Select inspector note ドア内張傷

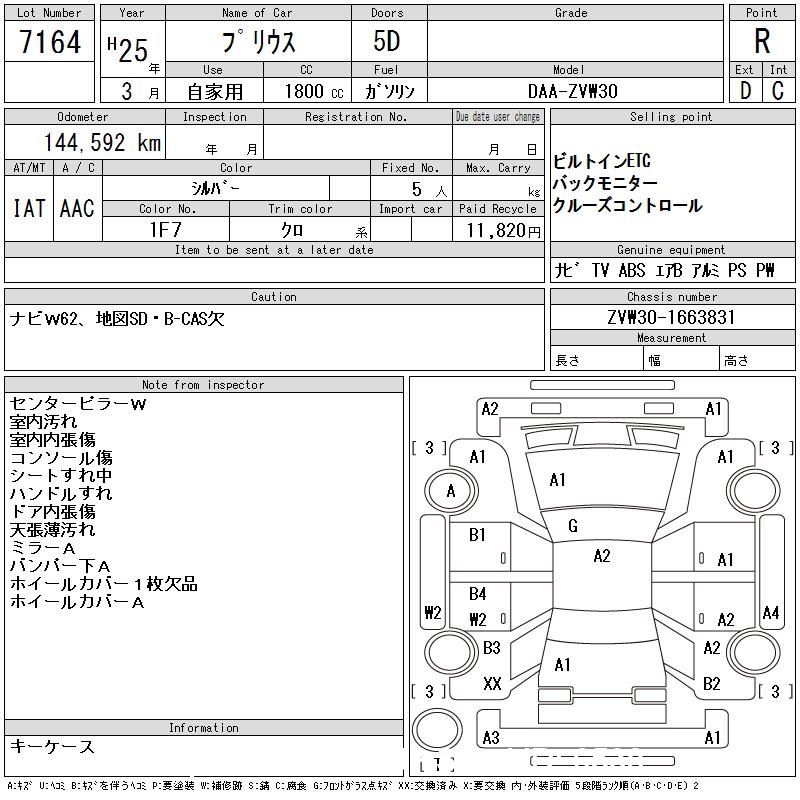53,512
